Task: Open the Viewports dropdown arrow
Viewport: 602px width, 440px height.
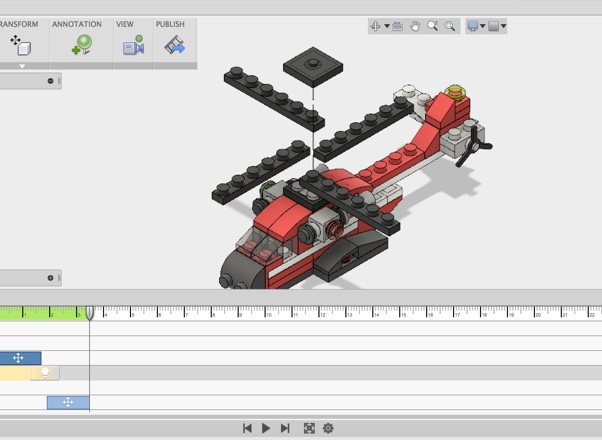Action: click(x=503, y=26)
